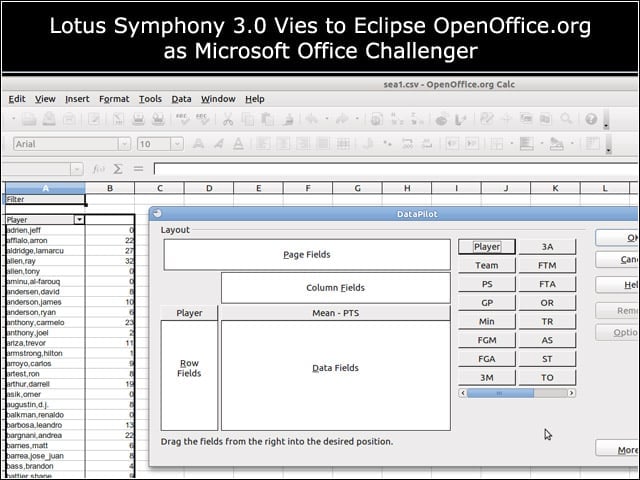The image size is (640, 480).
Task: Select the FTM field button
Action: [547, 265]
